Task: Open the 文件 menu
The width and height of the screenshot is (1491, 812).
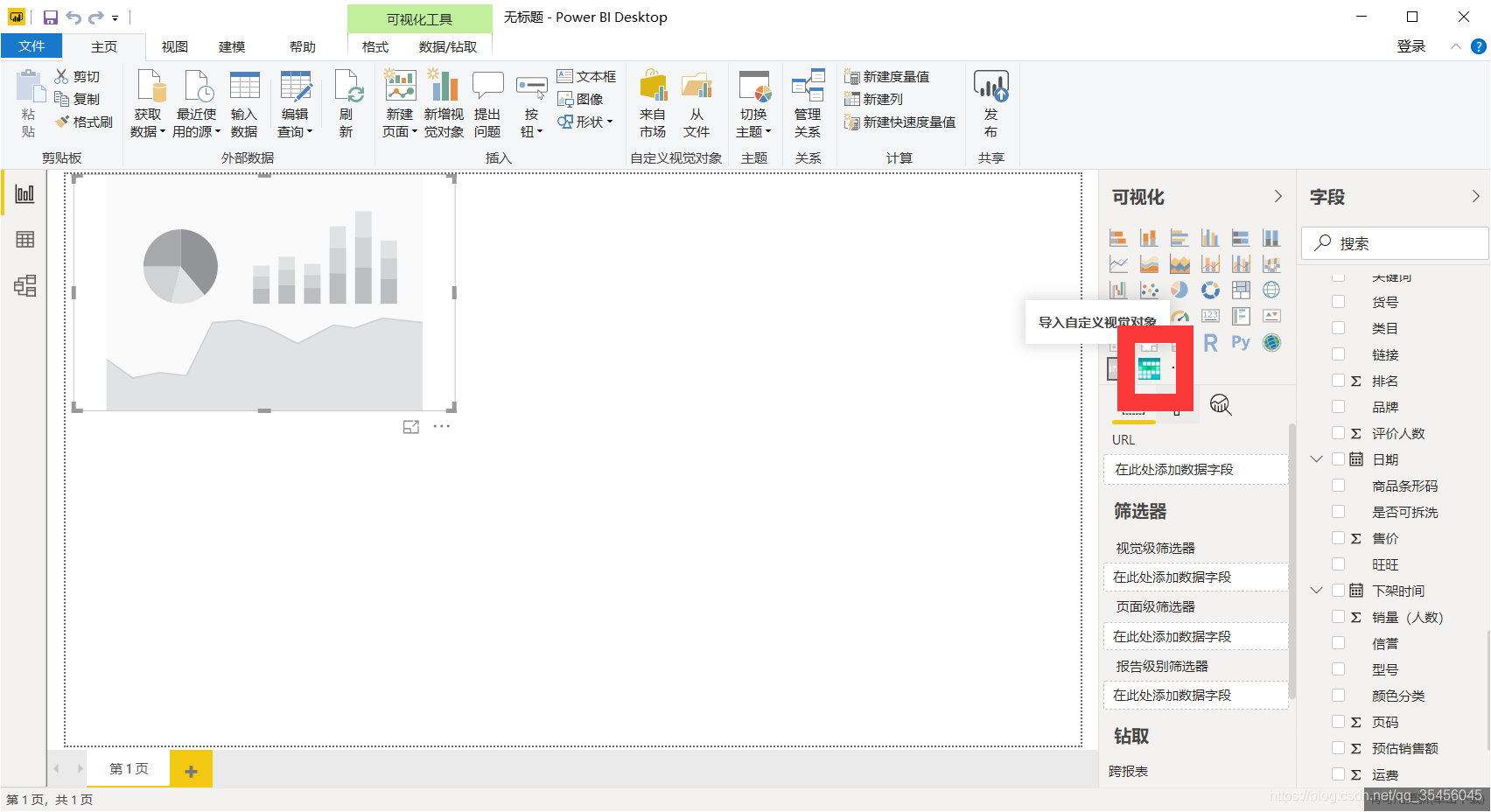Action: pos(31,45)
